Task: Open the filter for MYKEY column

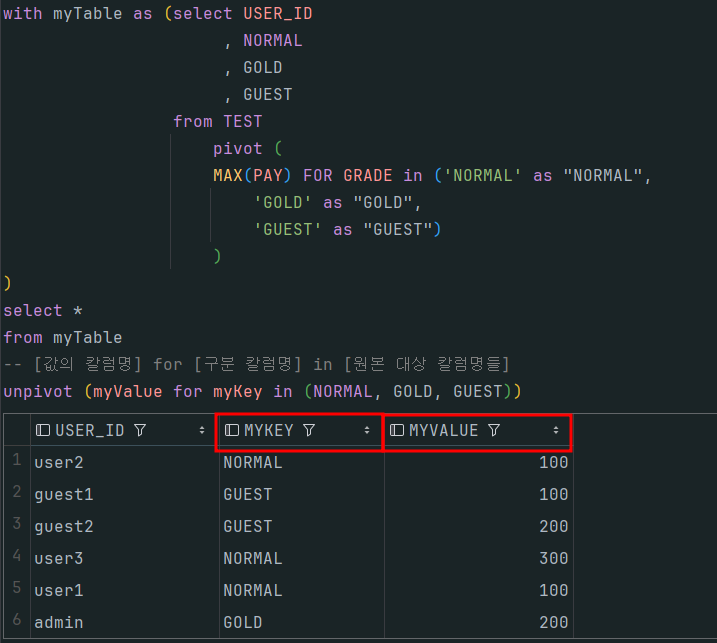Action: click(309, 430)
